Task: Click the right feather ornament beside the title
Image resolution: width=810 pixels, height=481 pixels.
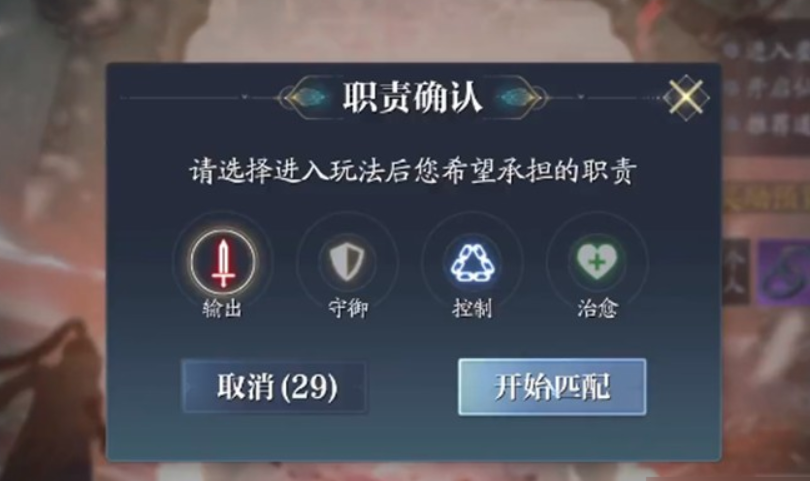Action: click(x=517, y=97)
